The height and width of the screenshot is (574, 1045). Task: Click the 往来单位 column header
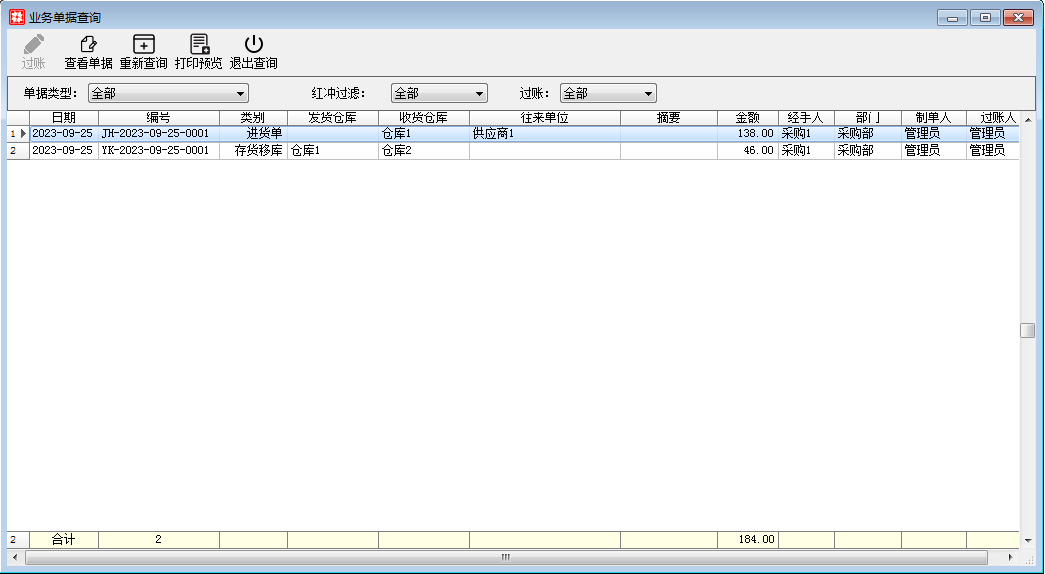point(544,118)
